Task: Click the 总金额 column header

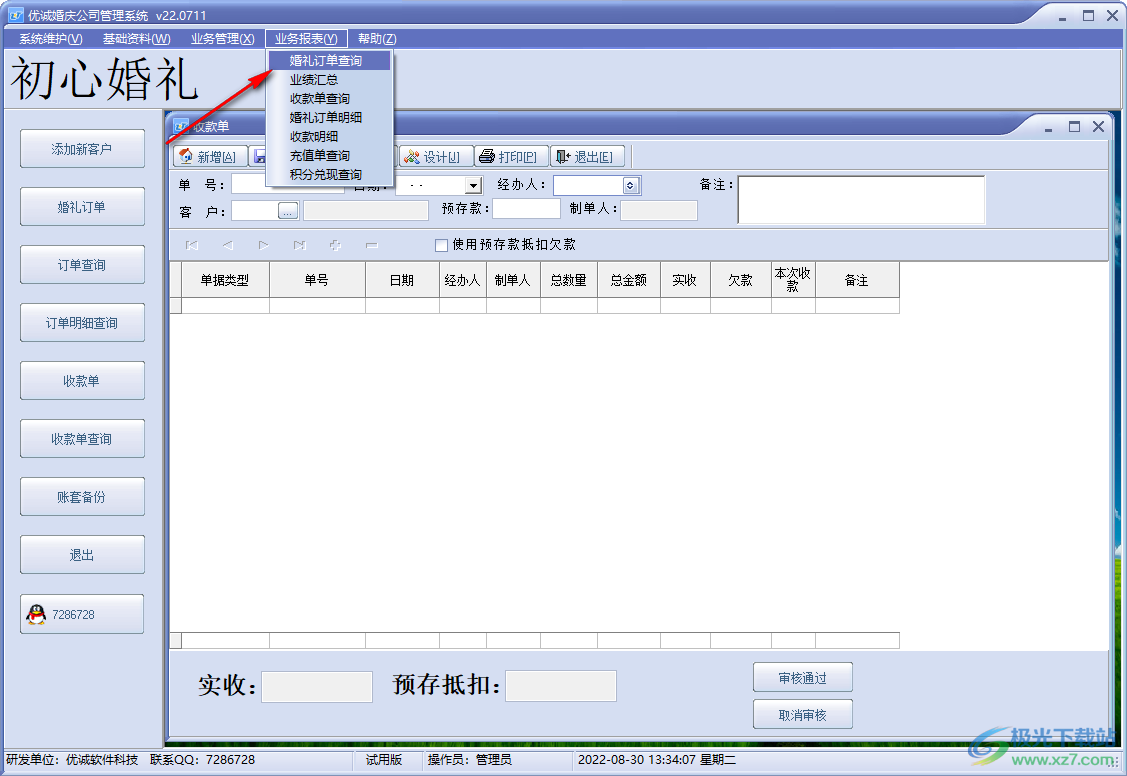Action: pyautogui.click(x=629, y=280)
